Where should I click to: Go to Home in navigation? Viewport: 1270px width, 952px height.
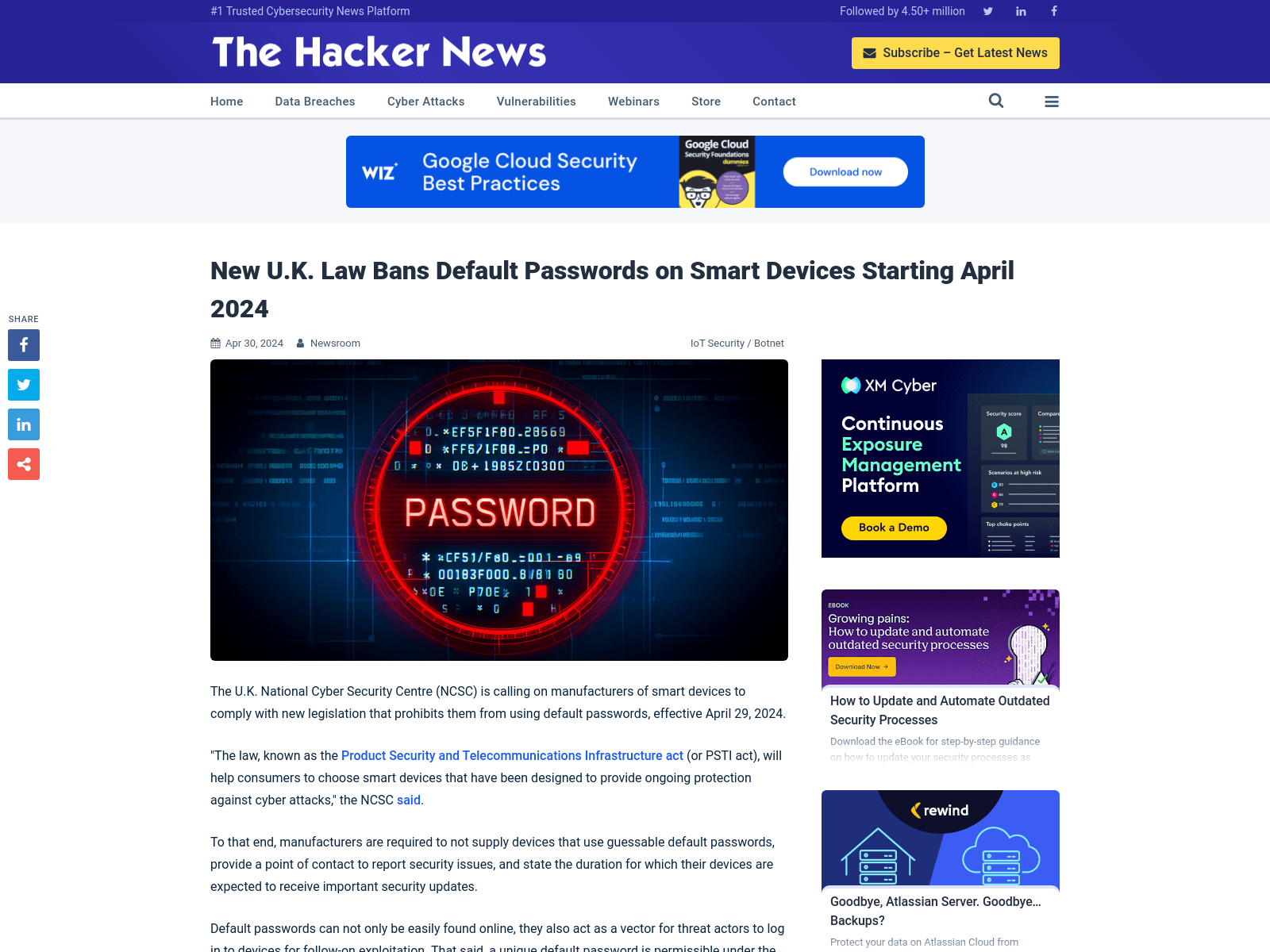(227, 102)
